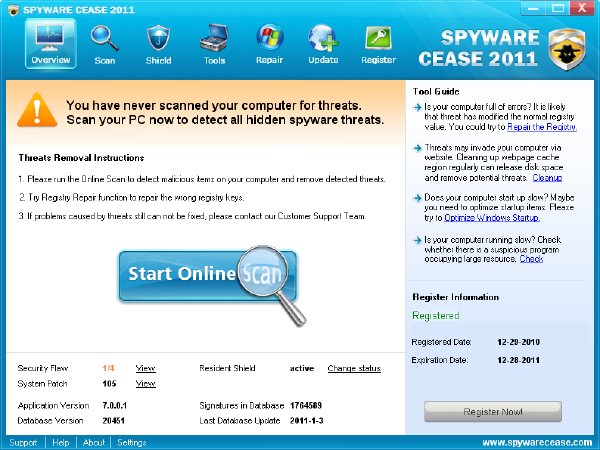The height and width of the screenshot is (450, 600).
Task: Click Expiration Date 12-28-2011
Action: (x=518, y=360)
